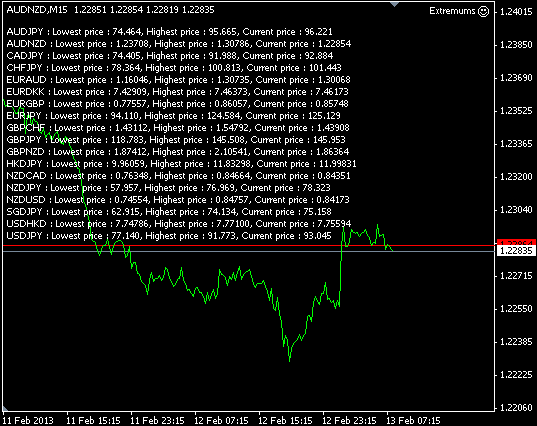Select the NZDUSD price row
Screen dimensions: 537x426
pos(178,200)
